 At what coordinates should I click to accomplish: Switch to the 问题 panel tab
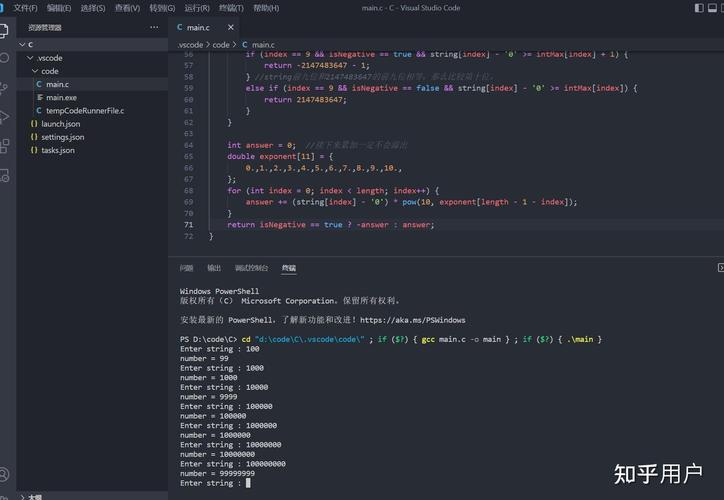coord(186,268)
